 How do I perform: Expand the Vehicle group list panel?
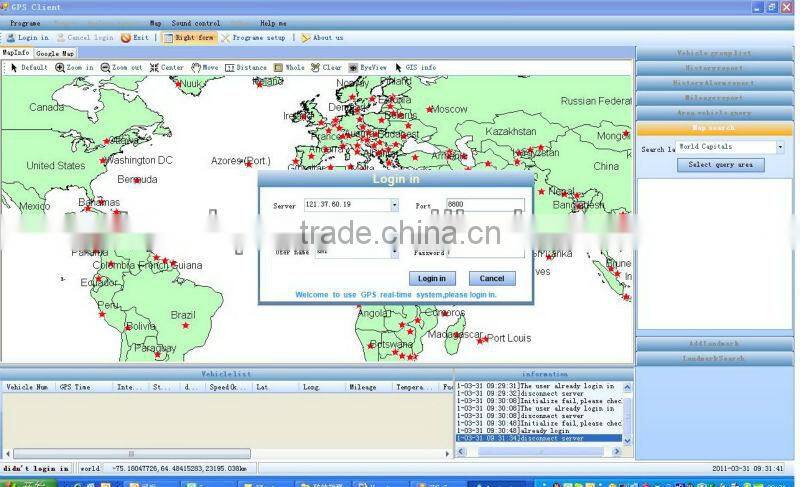[x=714, y=53]
